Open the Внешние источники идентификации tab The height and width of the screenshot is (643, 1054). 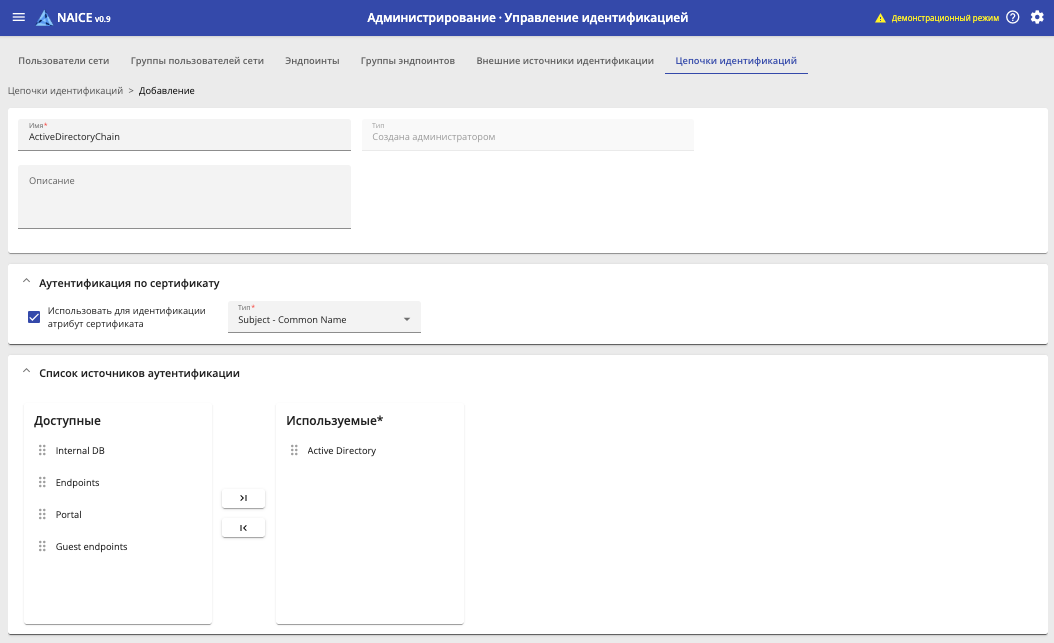[x=565, y=61]
